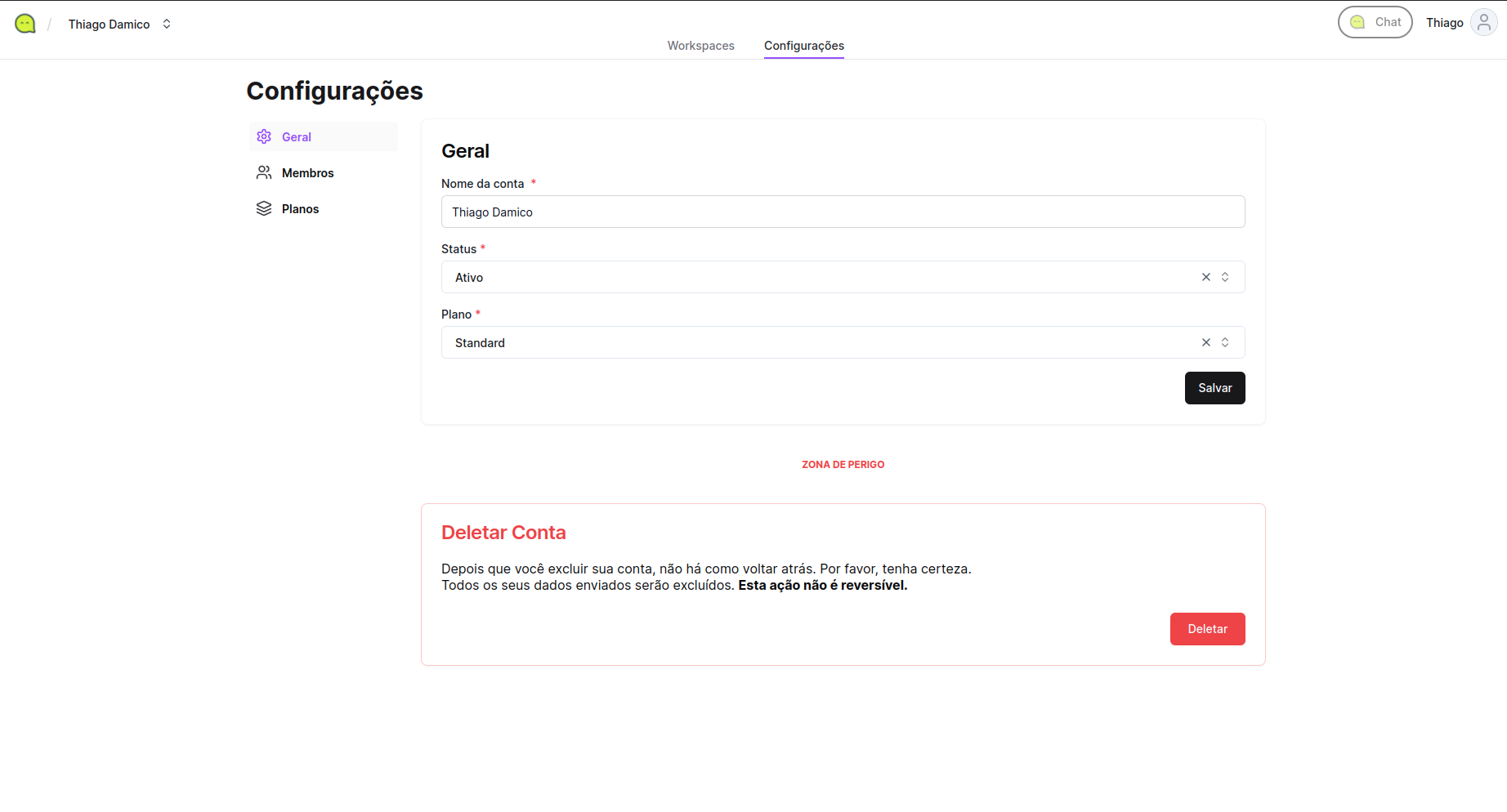This screenshot has width=1507, height=812.
Task: Focus the Nome da conta input field
Action: [x=843, y=212]
